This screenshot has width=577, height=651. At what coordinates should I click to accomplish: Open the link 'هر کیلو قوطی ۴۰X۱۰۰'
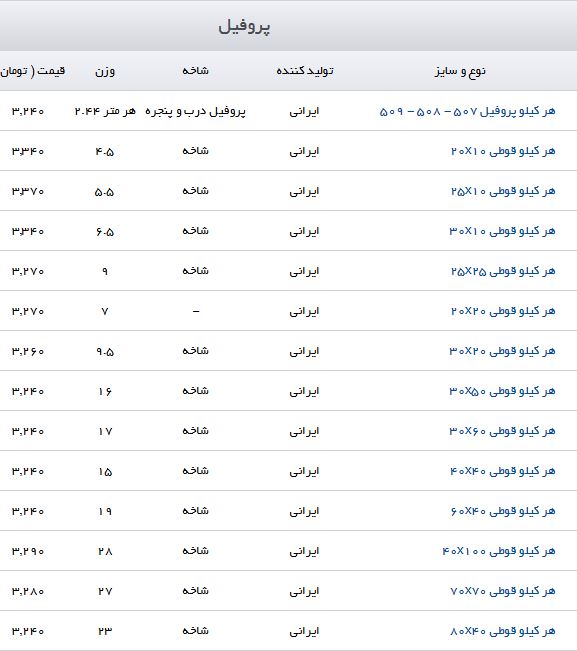pyautogui.click(x=499, y=551)
